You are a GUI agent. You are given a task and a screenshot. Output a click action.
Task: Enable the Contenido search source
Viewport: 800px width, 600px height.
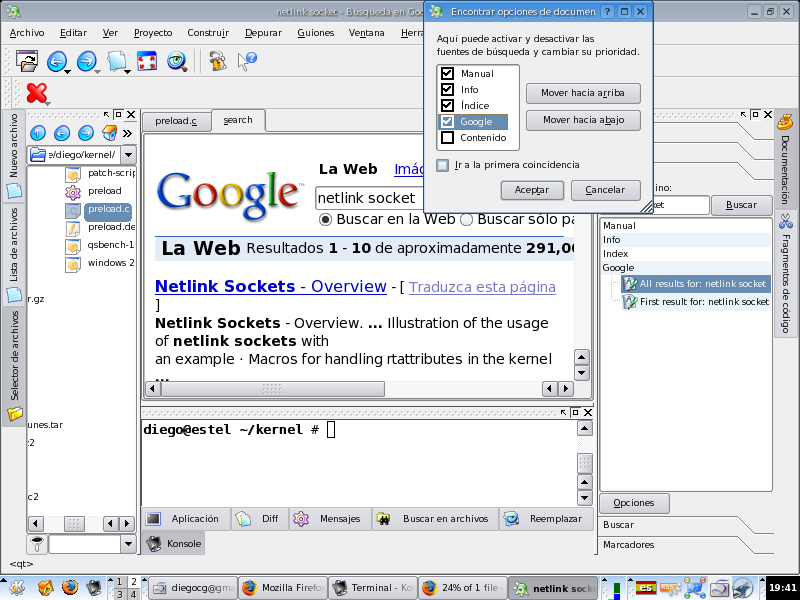447,137
